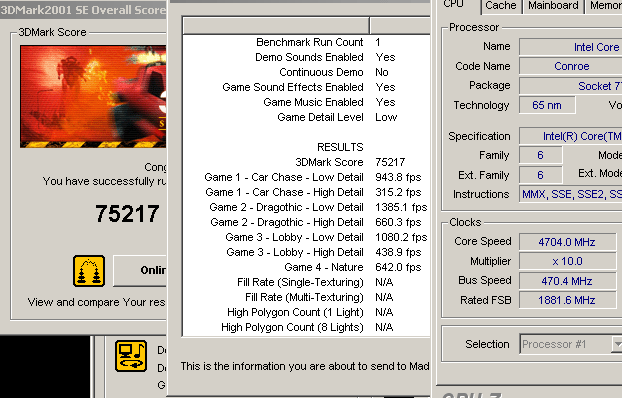The image size is (622, 398).
Task: Select the 3DMark Score 75217 results row
Action: pyautogui.click(x=306, y=162)
